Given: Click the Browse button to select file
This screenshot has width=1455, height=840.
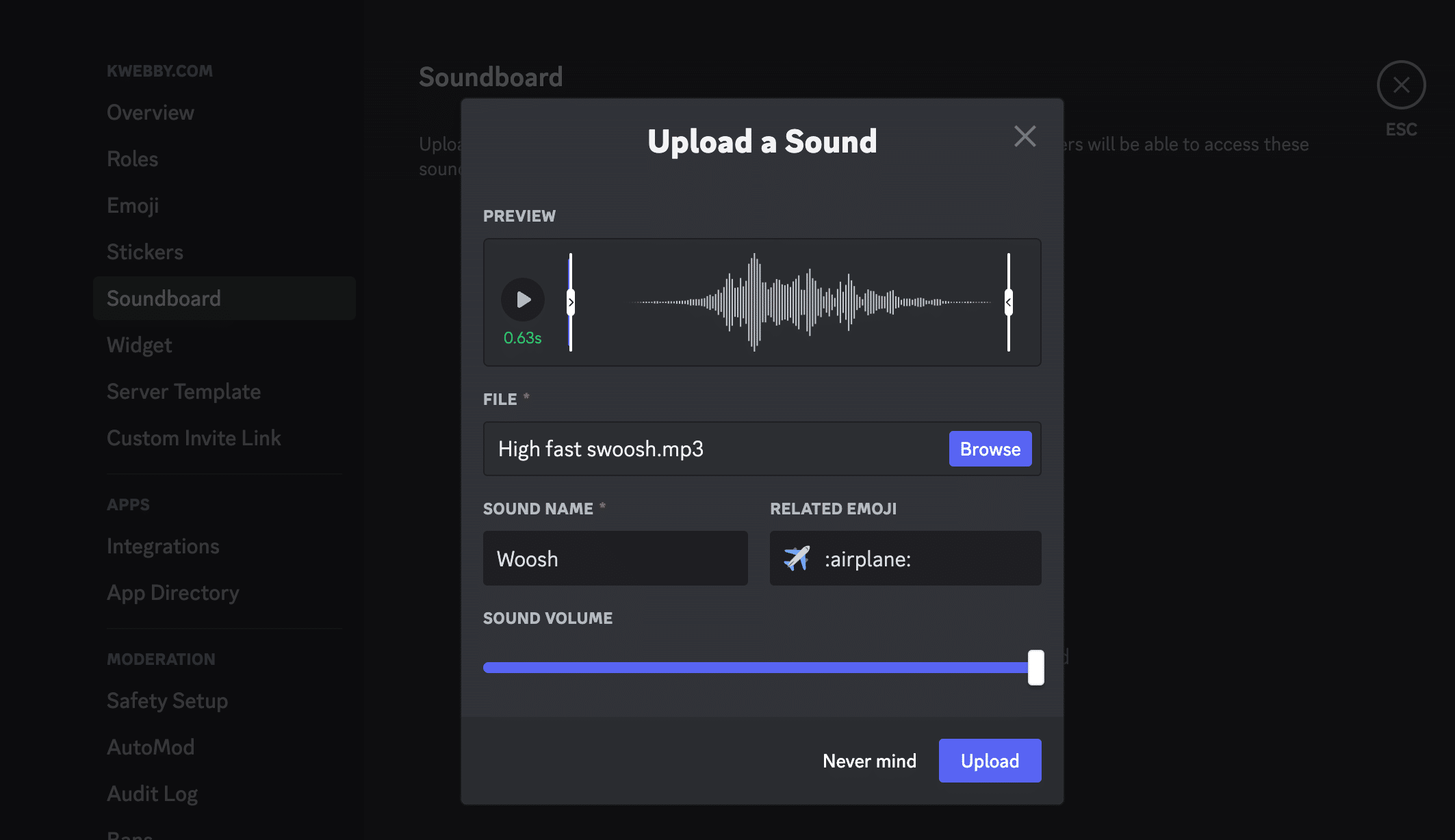Looking at the screenshot, I should [990, 448].
